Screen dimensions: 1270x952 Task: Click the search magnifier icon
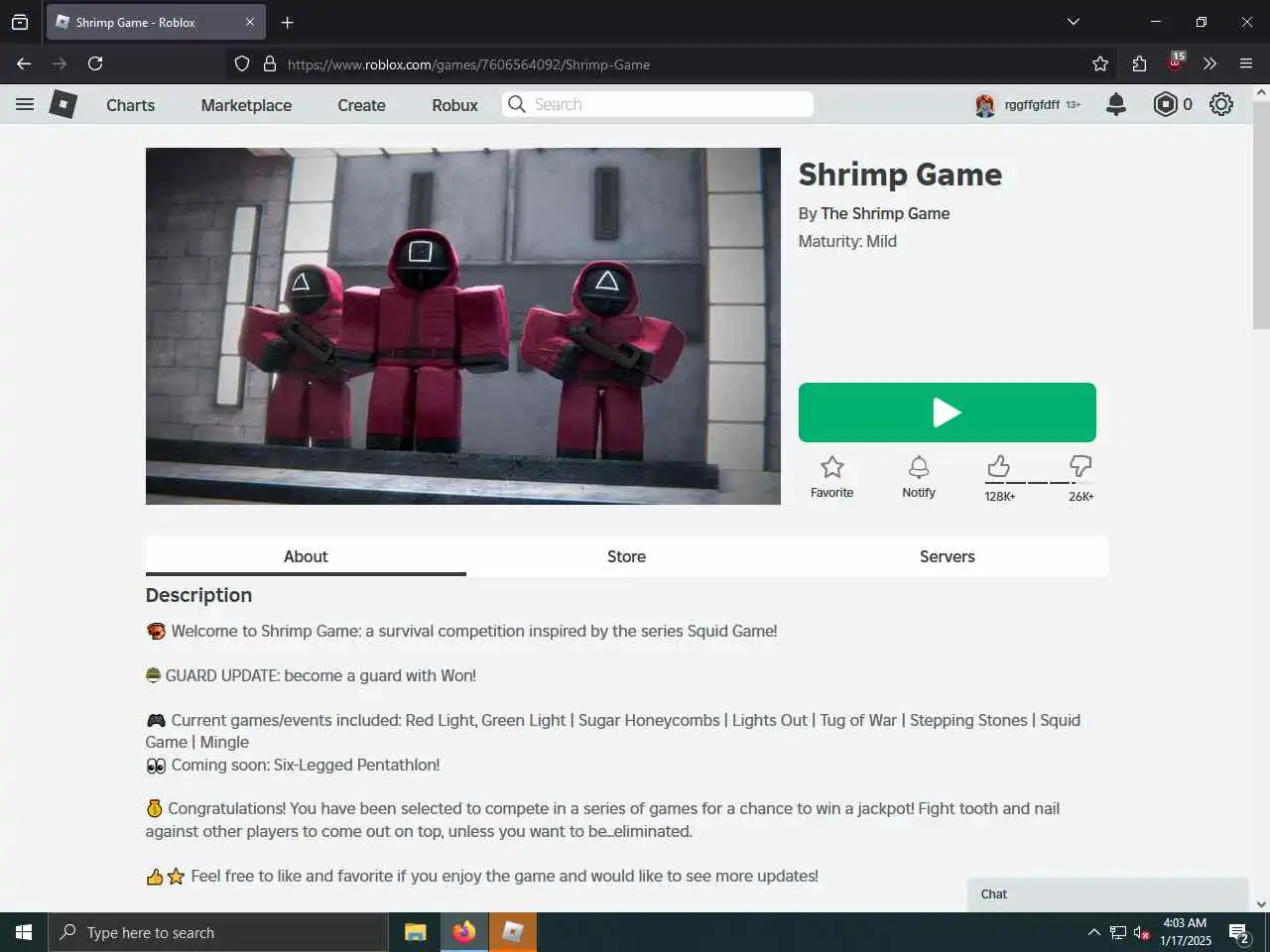point(516,104)
